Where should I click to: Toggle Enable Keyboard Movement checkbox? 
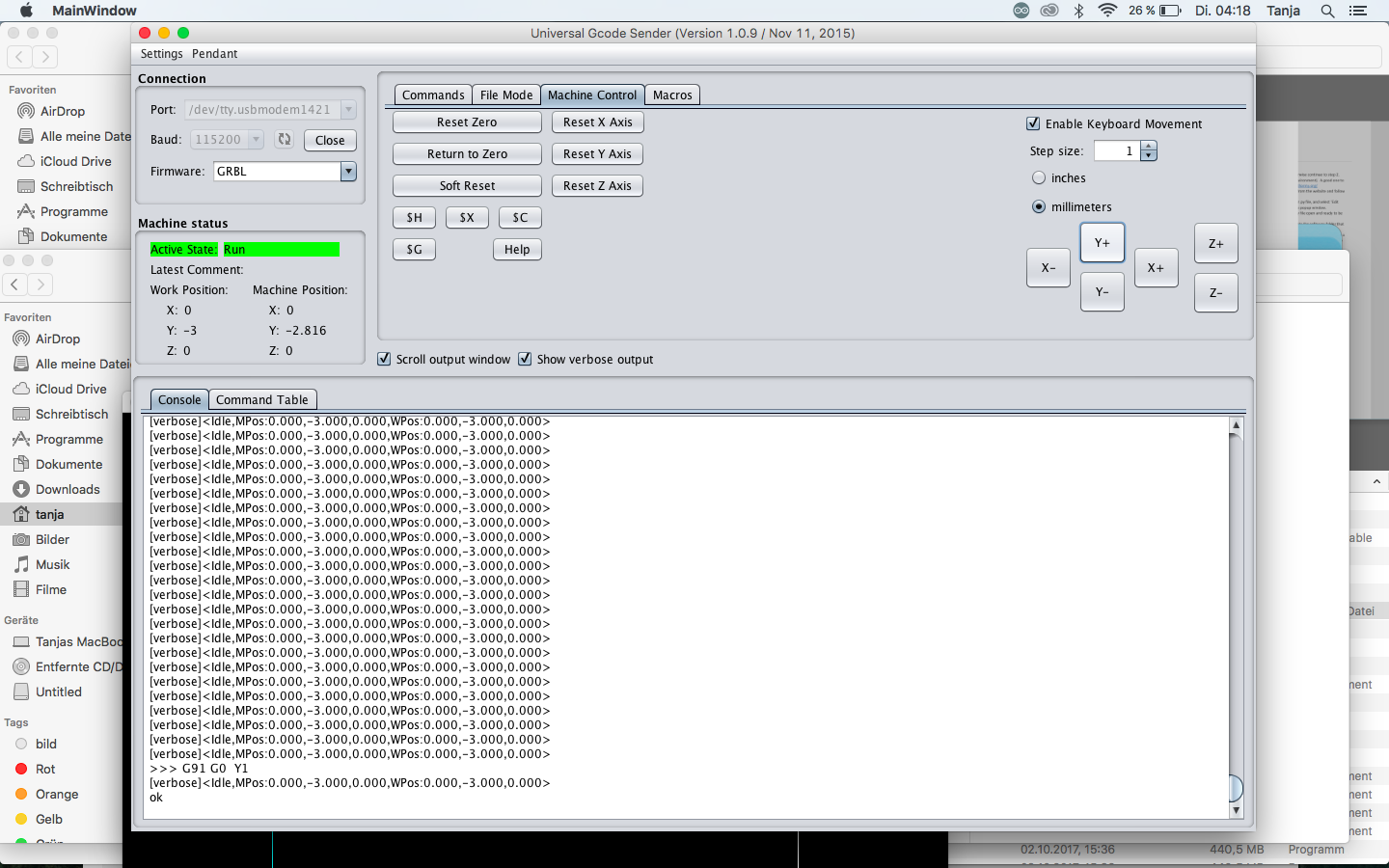(x=1033, y=123)
